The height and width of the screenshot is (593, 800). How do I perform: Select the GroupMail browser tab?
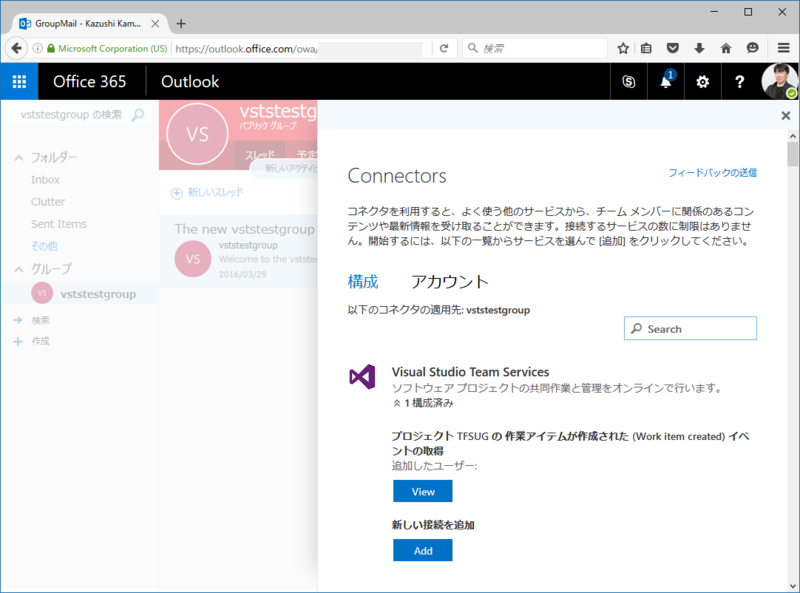pos(87,23)
